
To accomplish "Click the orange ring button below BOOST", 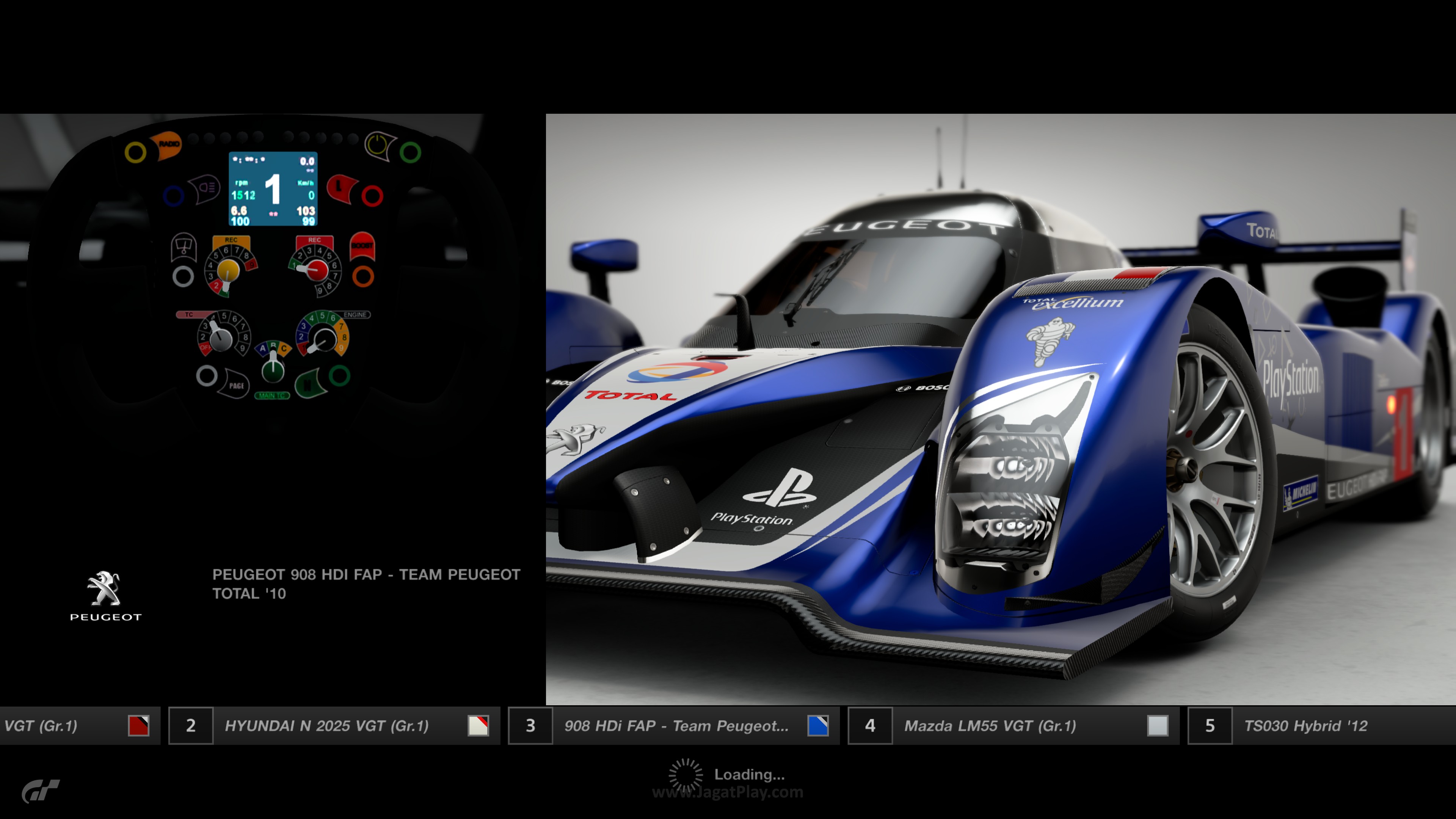I will pyautogui.click(x=363, y=276).
